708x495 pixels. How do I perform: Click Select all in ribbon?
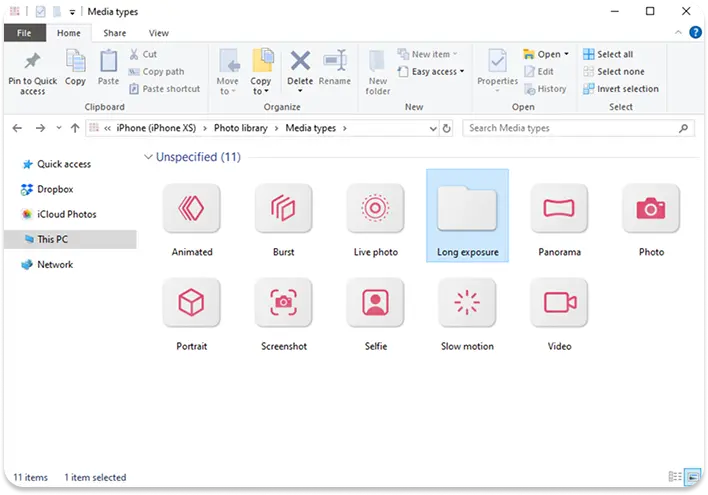[608, 54]
